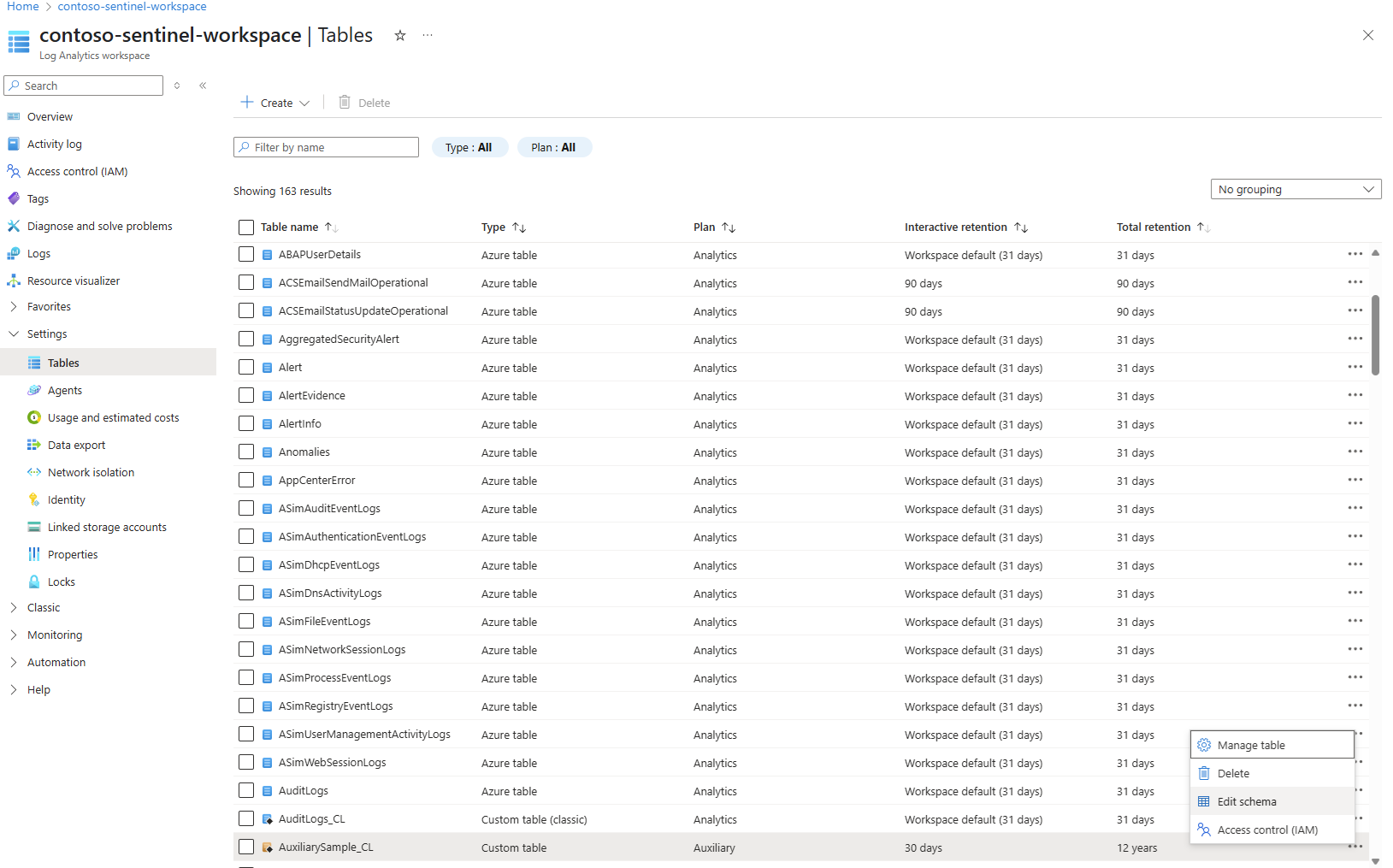Choose Access control (IAM) from context menu
Image resolution: width=1393 pixels, height=868 pixels.
click(1272, 830)
